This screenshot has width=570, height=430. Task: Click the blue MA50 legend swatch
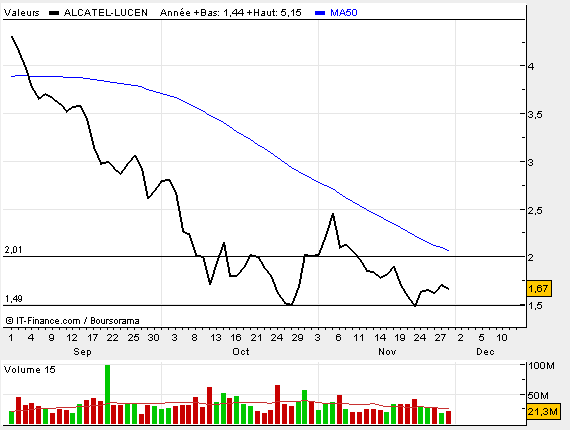[320, 13]
